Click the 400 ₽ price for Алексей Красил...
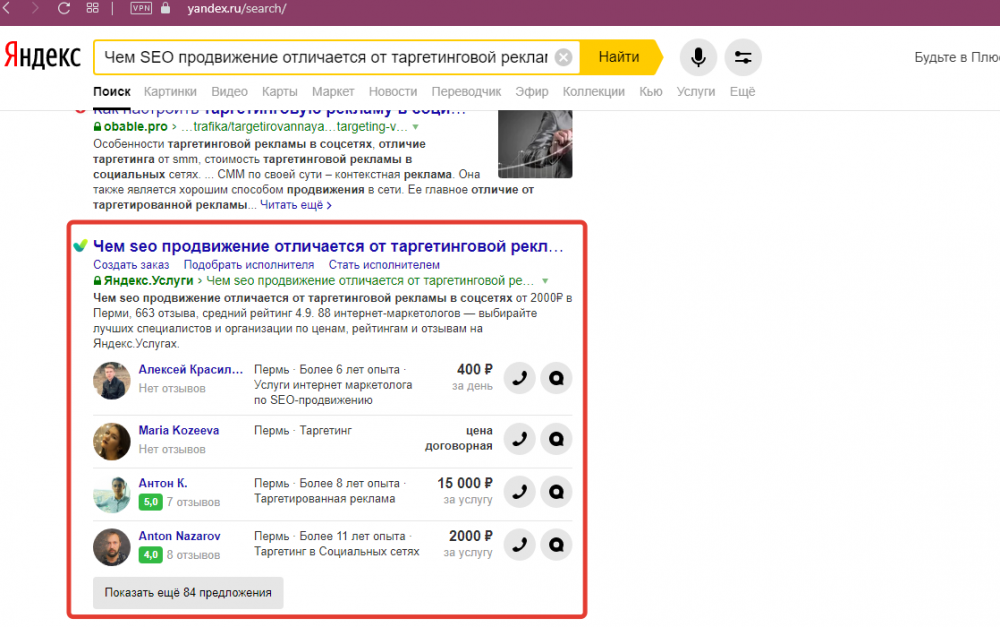The height and width of the screenshot is (627, 1000). [x=475, y=370]
